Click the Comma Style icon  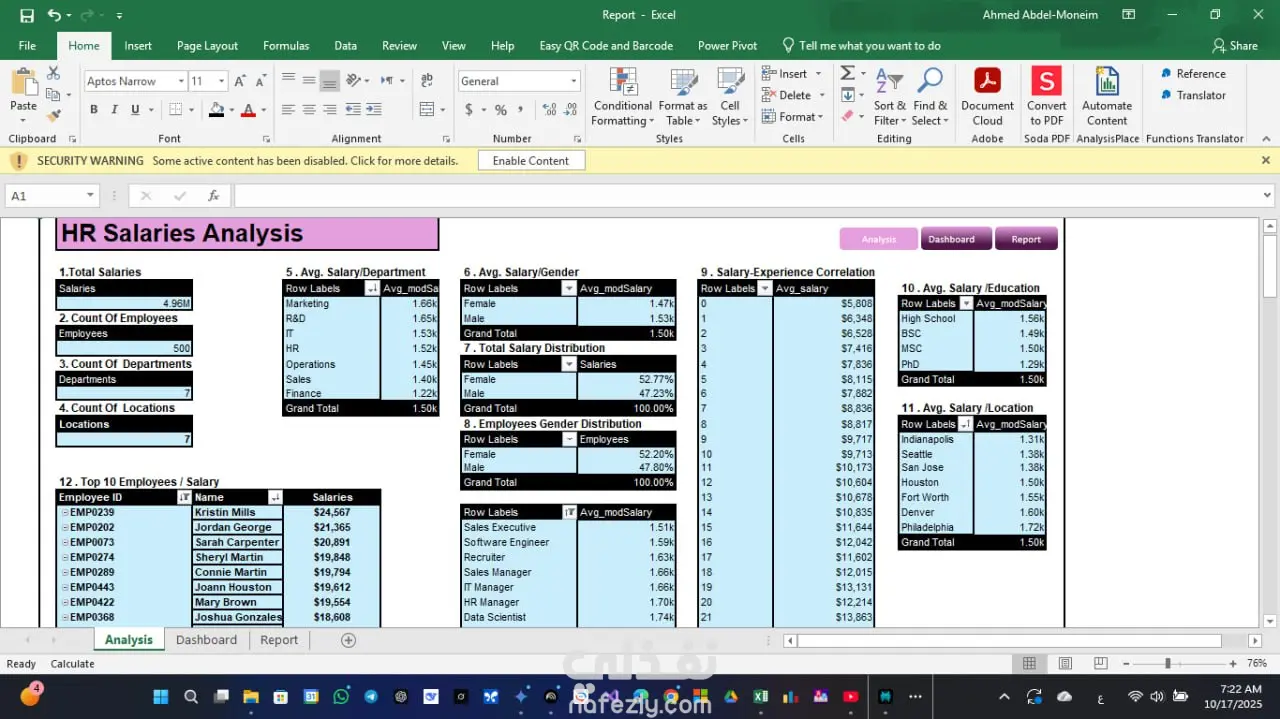[x=523, y=110]
